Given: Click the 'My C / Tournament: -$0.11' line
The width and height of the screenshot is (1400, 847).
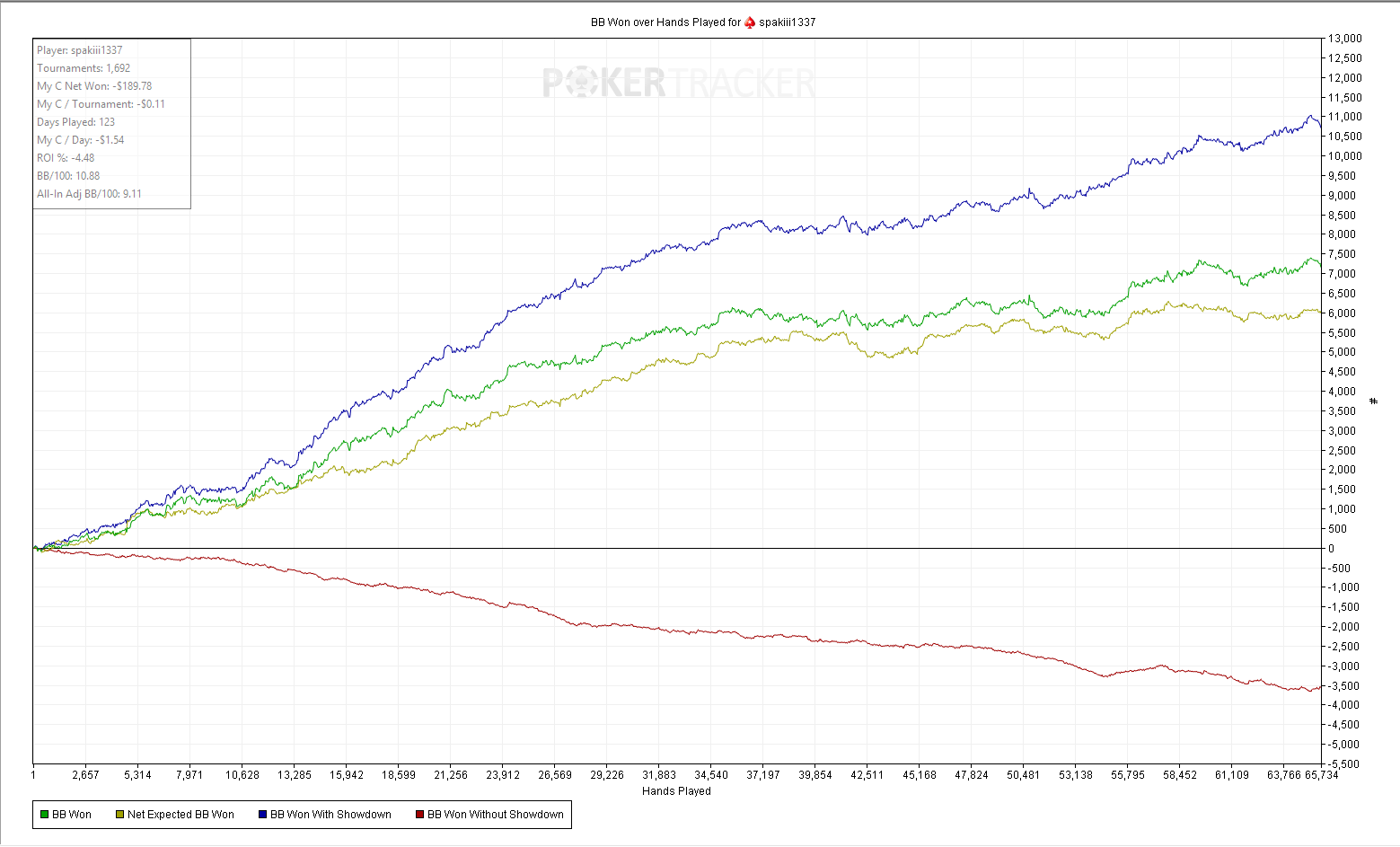Looking at the screenshot, I should click(x=101, y=104).
